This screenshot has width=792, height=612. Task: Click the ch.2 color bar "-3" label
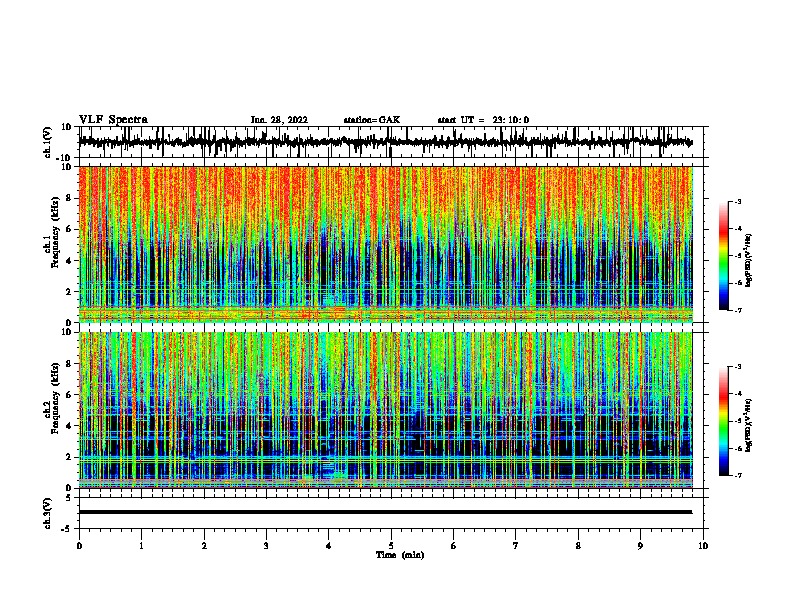coord(737,367)
